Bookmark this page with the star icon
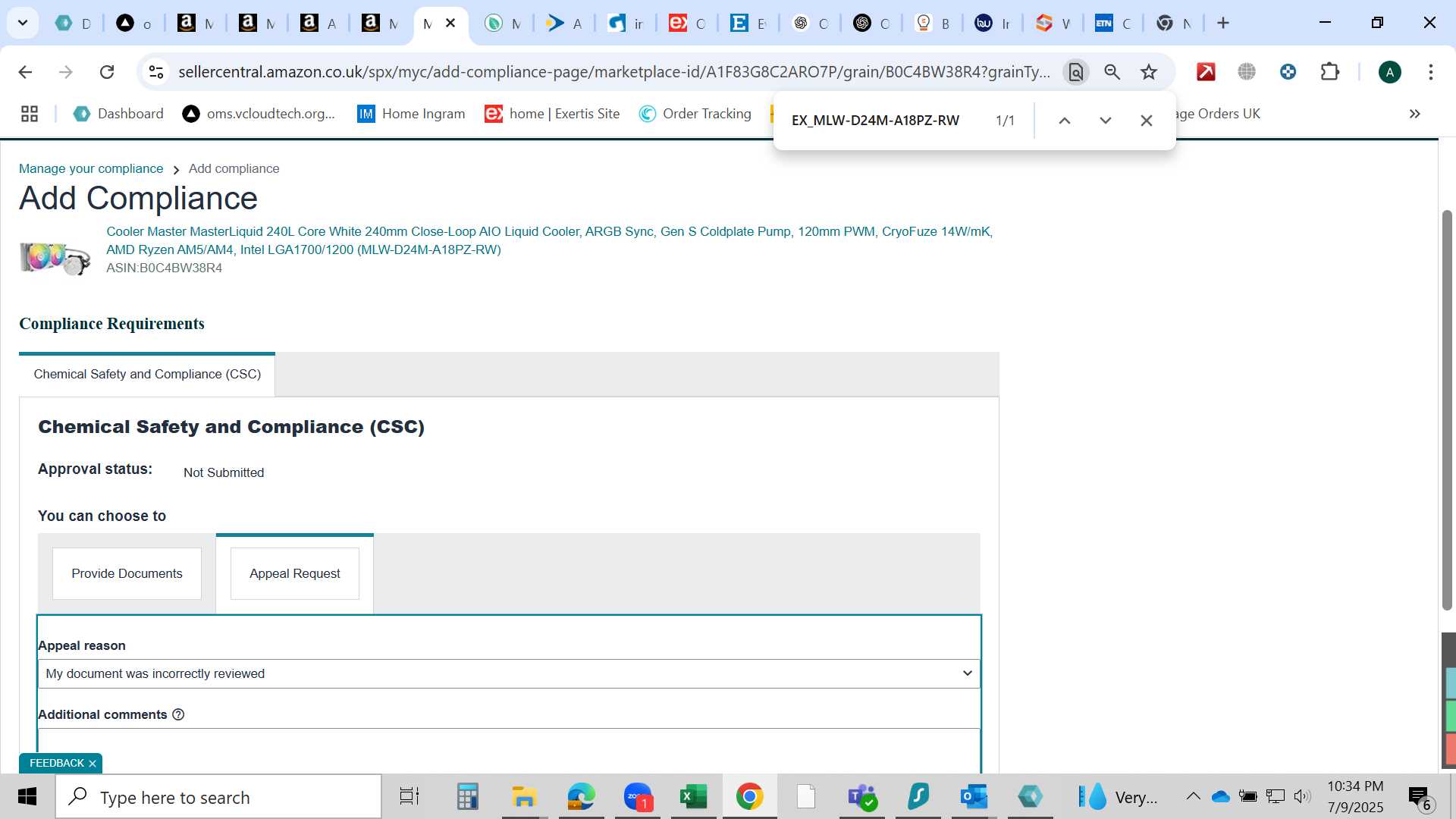Viewport: 1456px width, 819px height. 1149,72
